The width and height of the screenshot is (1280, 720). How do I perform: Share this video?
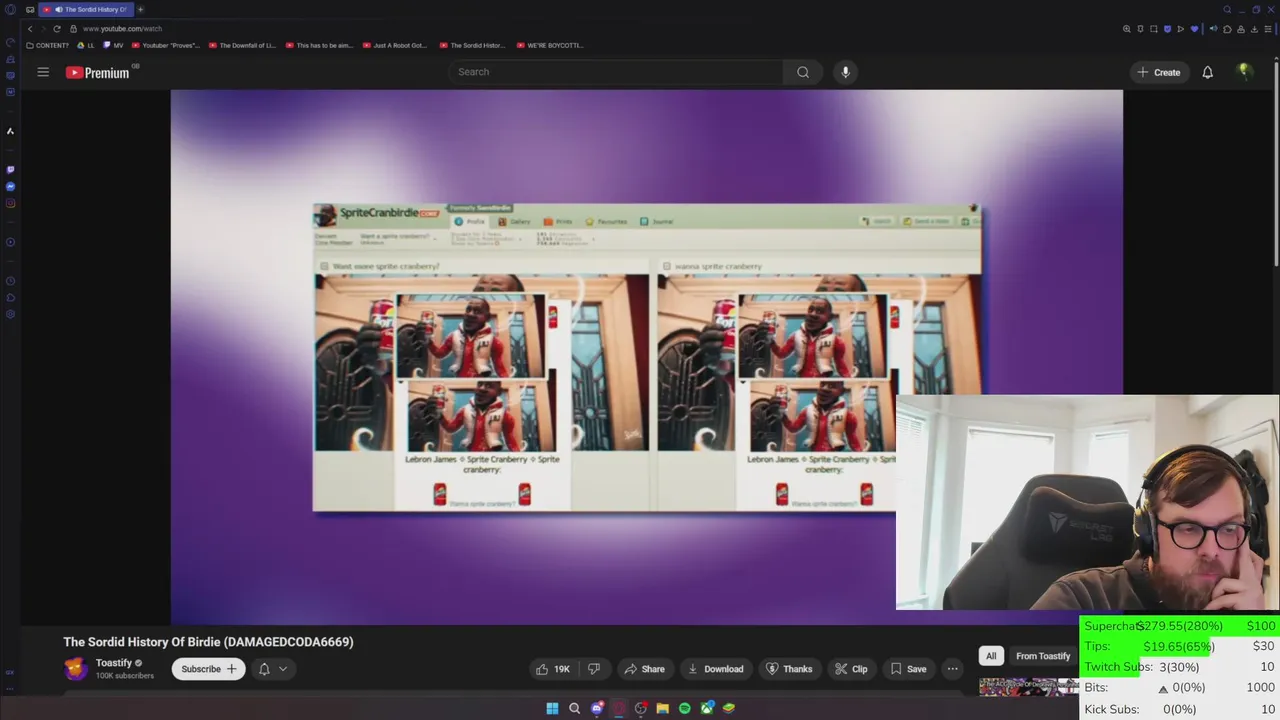coord(644,669)
